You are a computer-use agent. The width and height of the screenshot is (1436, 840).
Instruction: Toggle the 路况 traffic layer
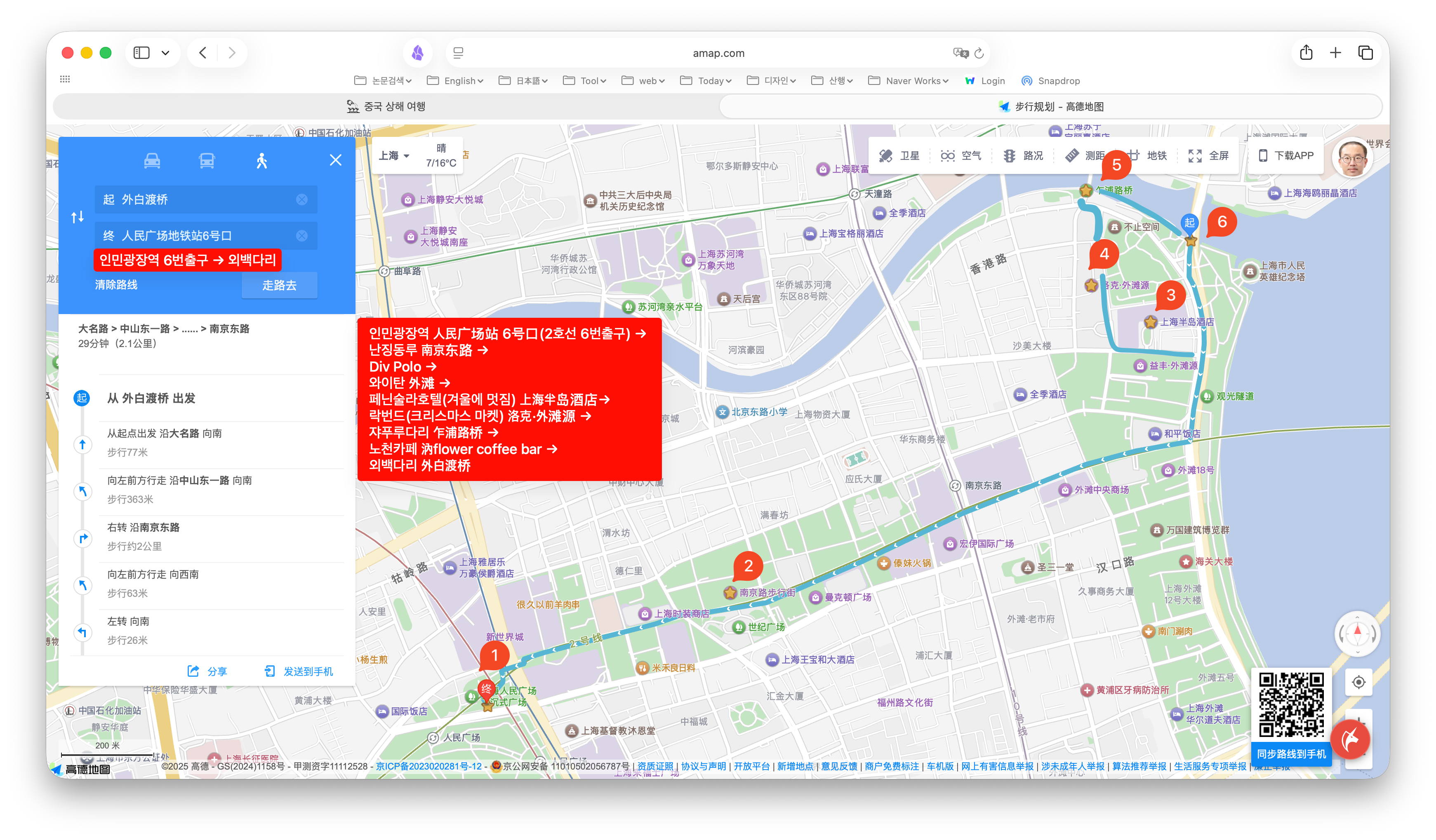pyautogui.click(x=1024, y=155)
